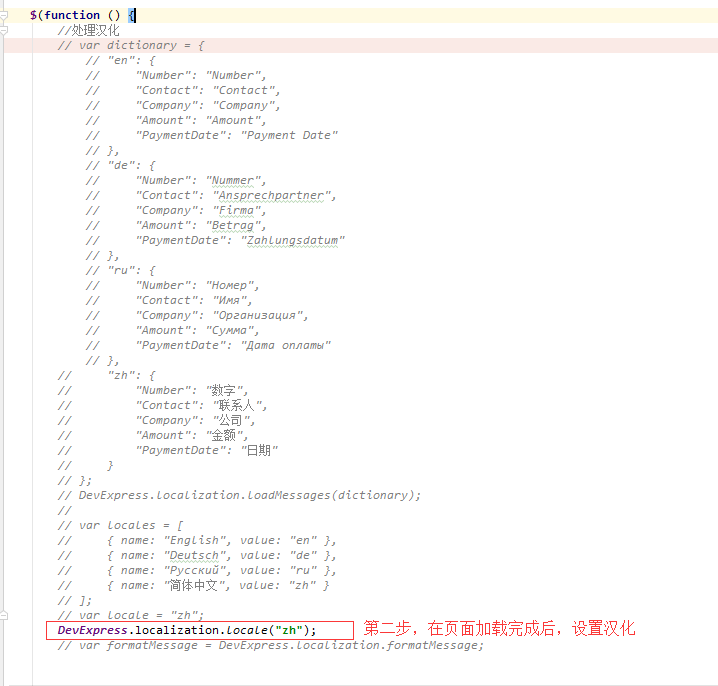The image size is (718, 686).
Task: Collapse the comment block at //处理汉化 gutter marker
Action: click(4, 31)
